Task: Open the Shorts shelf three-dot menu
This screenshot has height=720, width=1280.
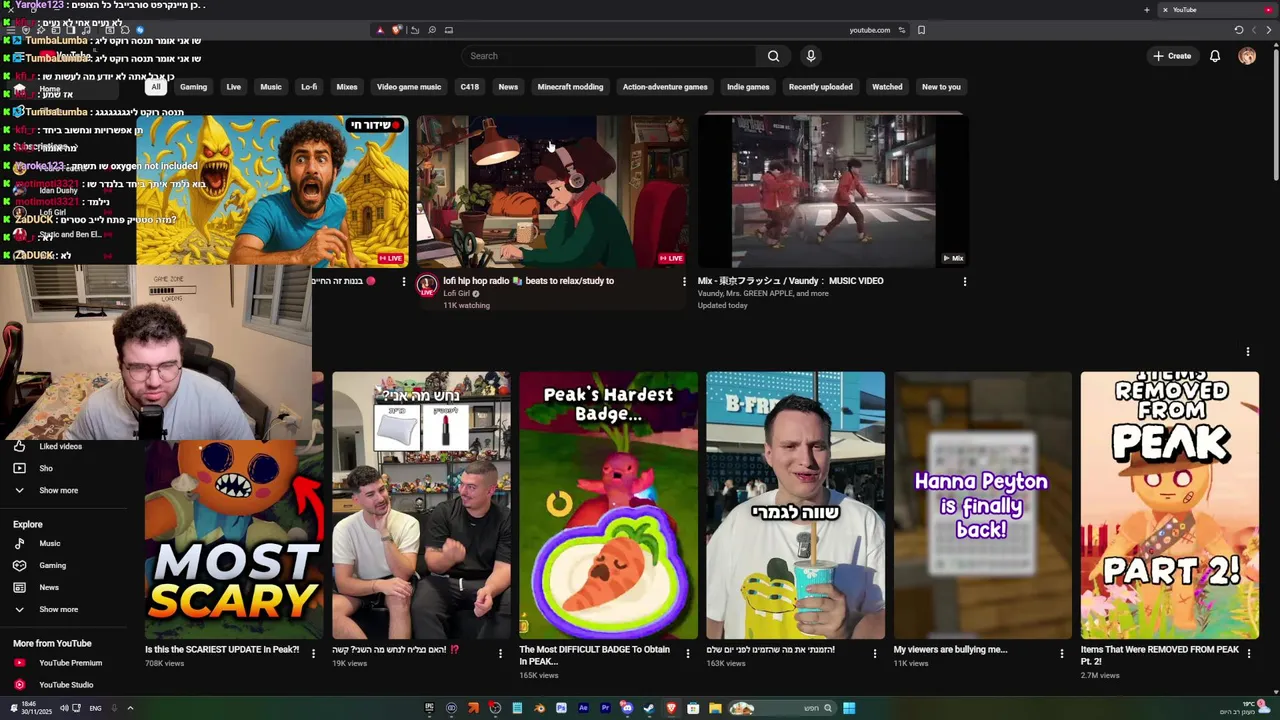Action: 1247,352
